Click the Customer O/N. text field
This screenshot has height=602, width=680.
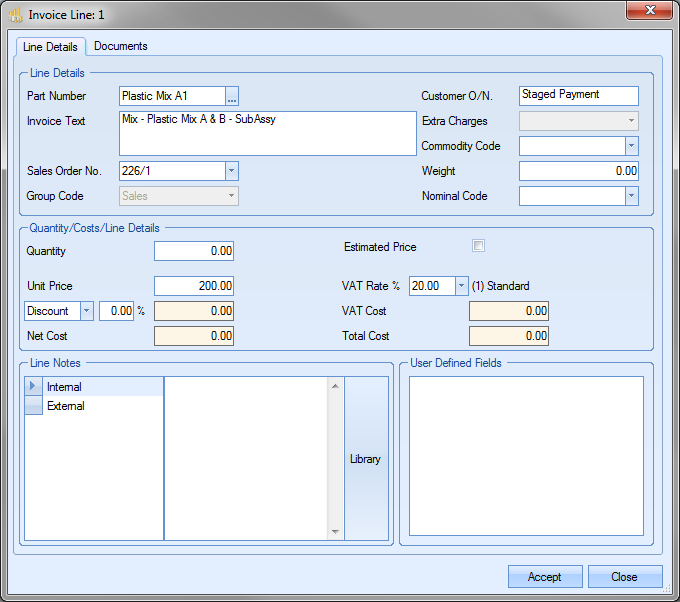click(579, 95)
